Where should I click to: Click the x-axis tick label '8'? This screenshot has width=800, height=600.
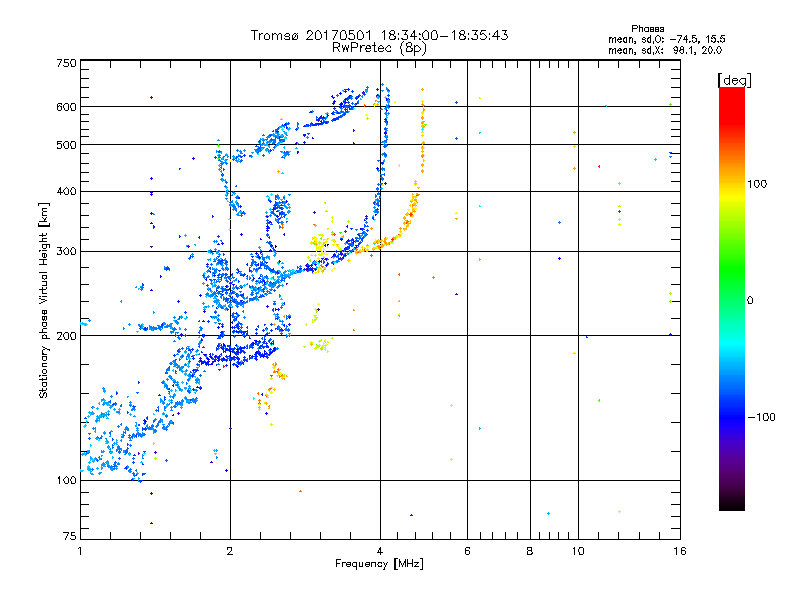pos(530,551)
